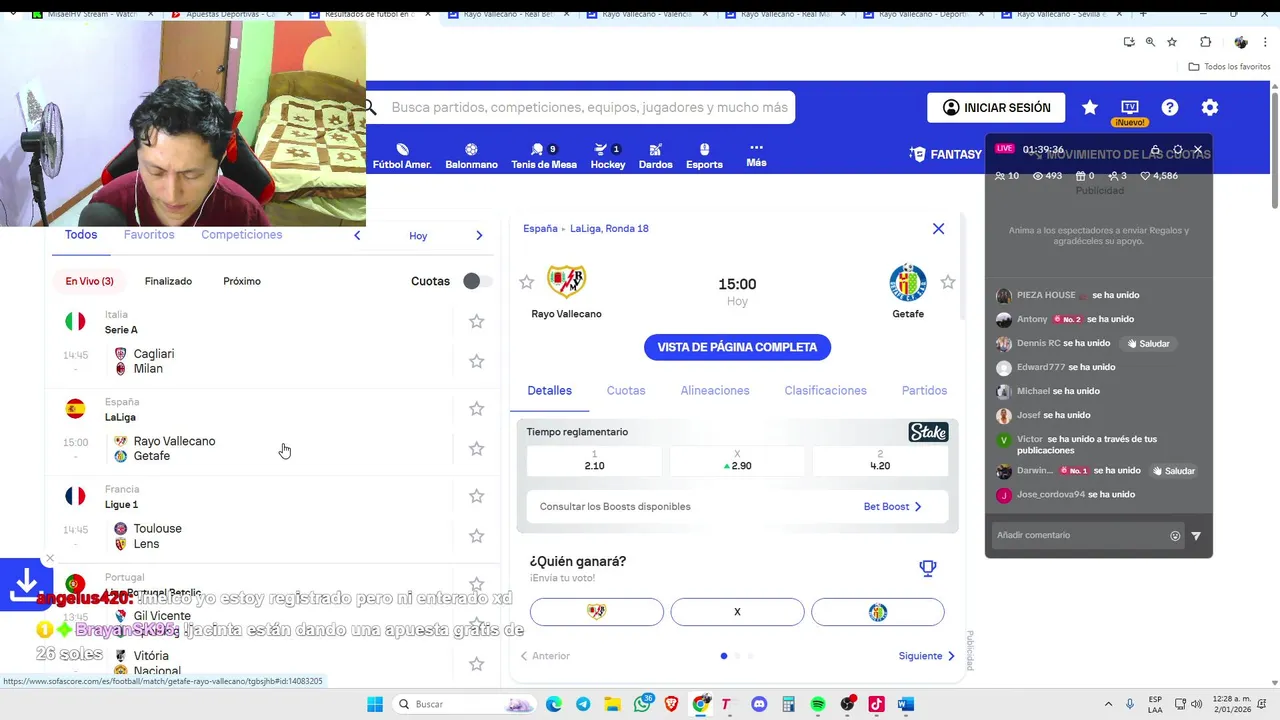The height and width of the screenshot is (720, 1280).
Task: Open Chrome three-dot menu
Action: (1263, 42)
